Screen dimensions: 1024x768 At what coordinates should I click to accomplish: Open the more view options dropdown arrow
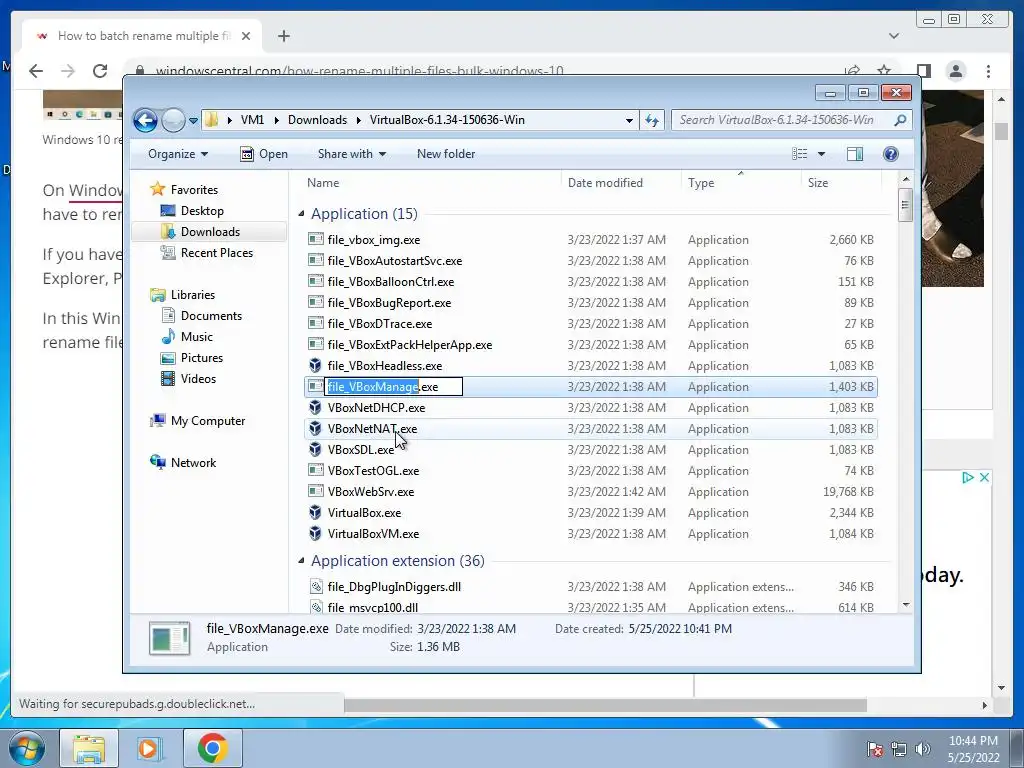point(822,154)
